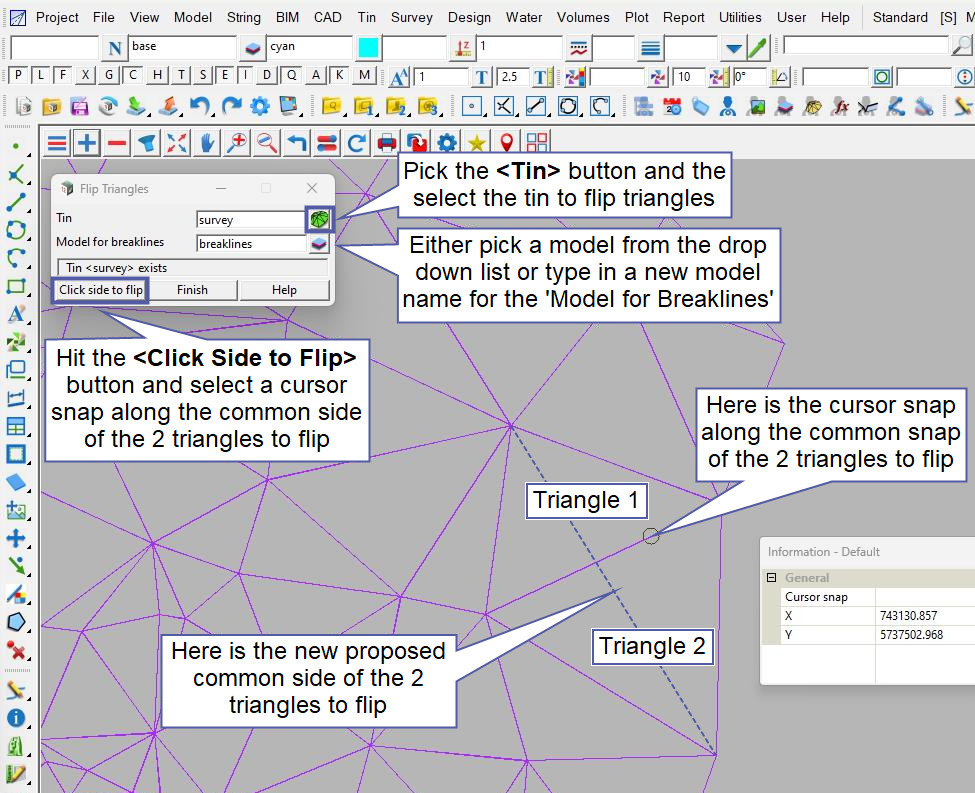Pick the tin with the Tin button
The height and width of the screenshot is (793, 975).
(320, 219)
